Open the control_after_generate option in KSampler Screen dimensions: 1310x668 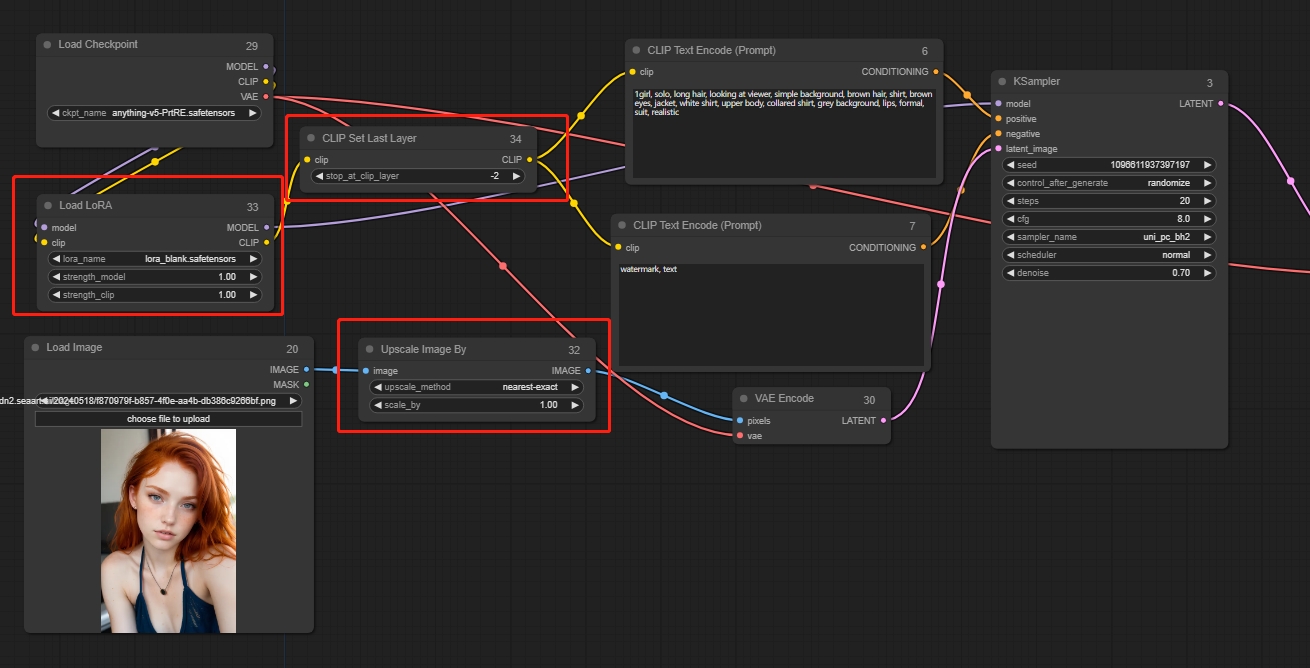click(1108, 183)
